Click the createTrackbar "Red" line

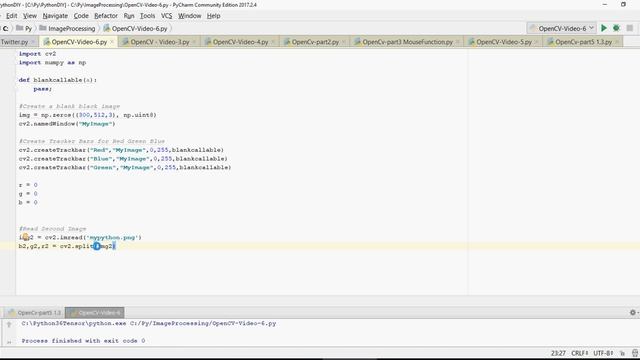pos(121,150)
